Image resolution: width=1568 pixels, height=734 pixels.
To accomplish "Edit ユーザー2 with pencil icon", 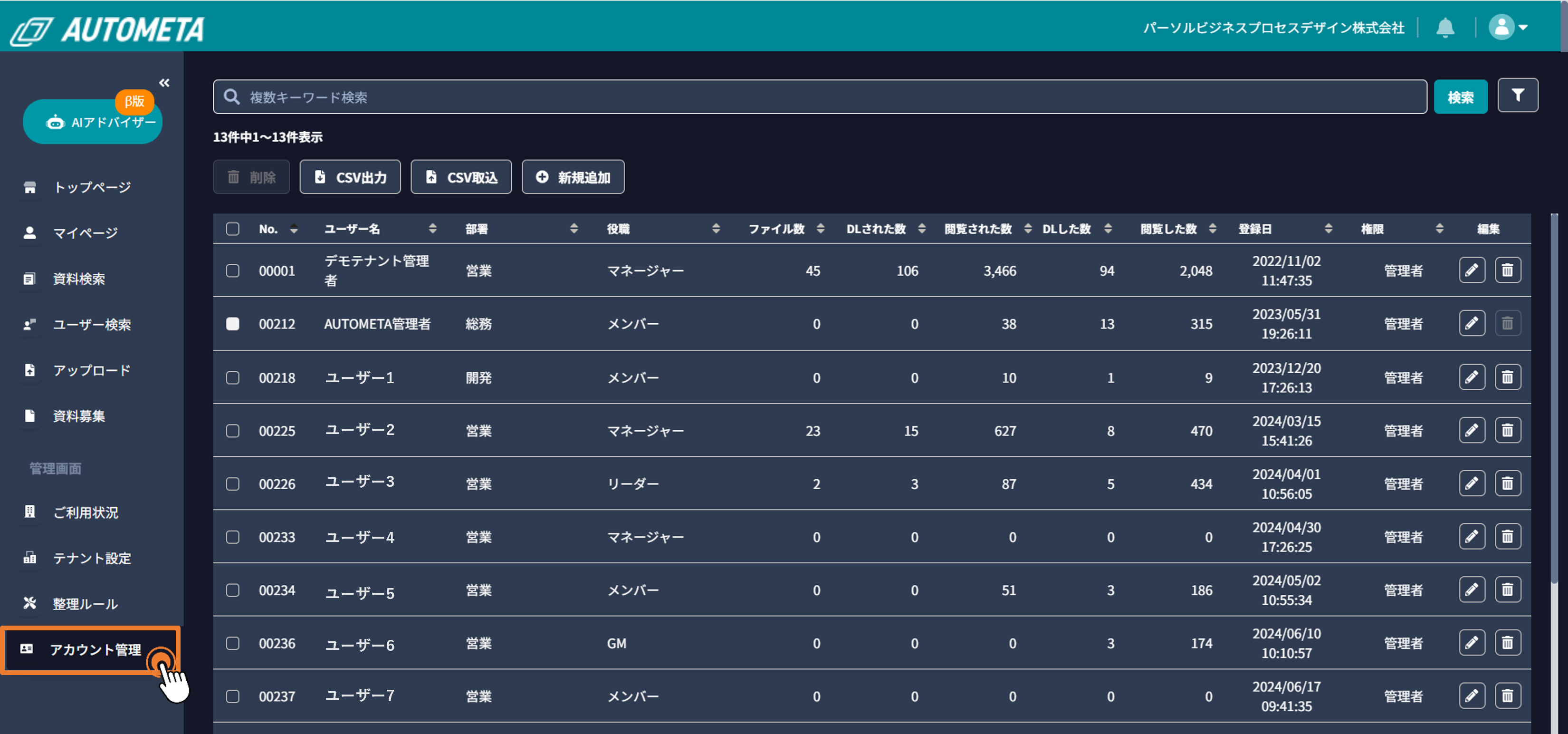I will [x=1472, y=430].
